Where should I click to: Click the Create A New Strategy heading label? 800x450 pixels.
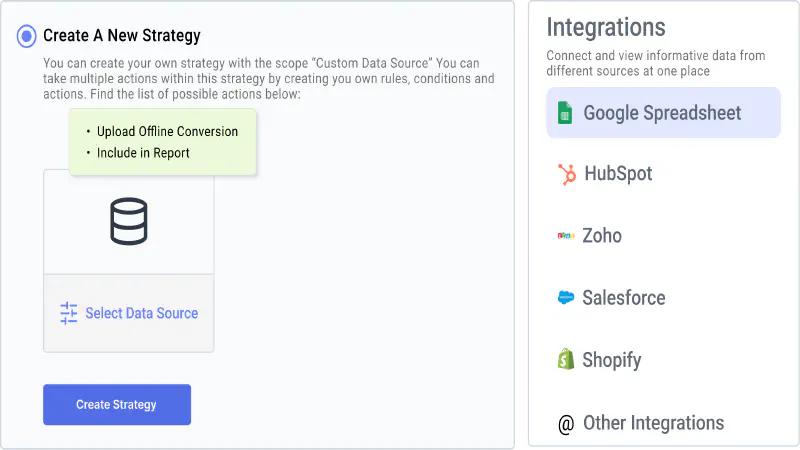coord(121,36)
